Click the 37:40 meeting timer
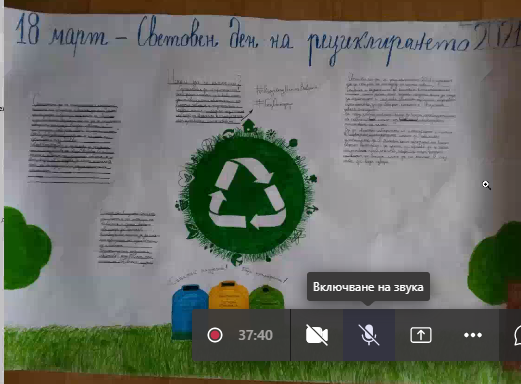The image size is (521, 384). coord(255,335)
